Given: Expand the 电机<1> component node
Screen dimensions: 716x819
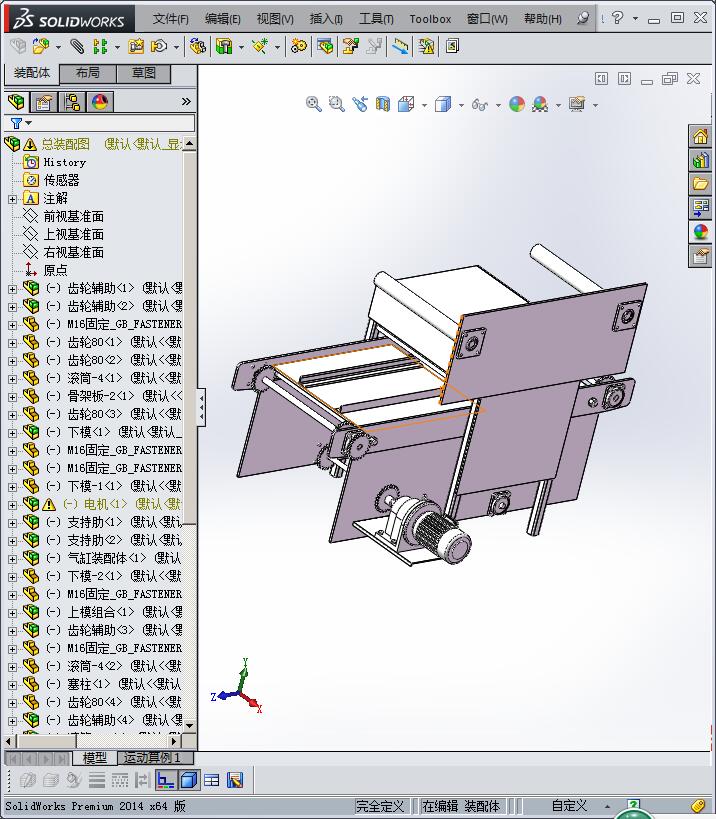Looking at the screenshot, I should pos(13,505).
